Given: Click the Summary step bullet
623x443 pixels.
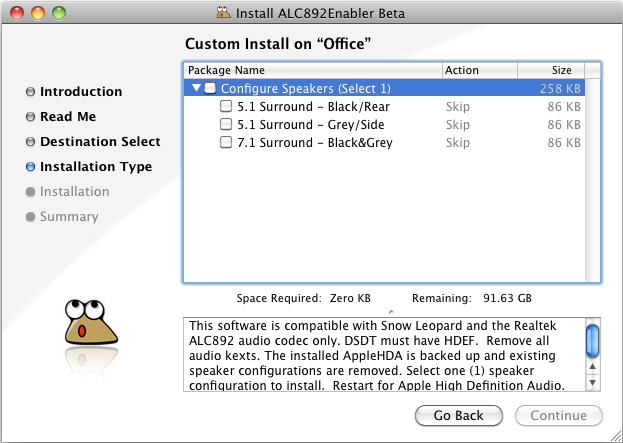Looking at the screenshot, I should [x=30, y=217].
